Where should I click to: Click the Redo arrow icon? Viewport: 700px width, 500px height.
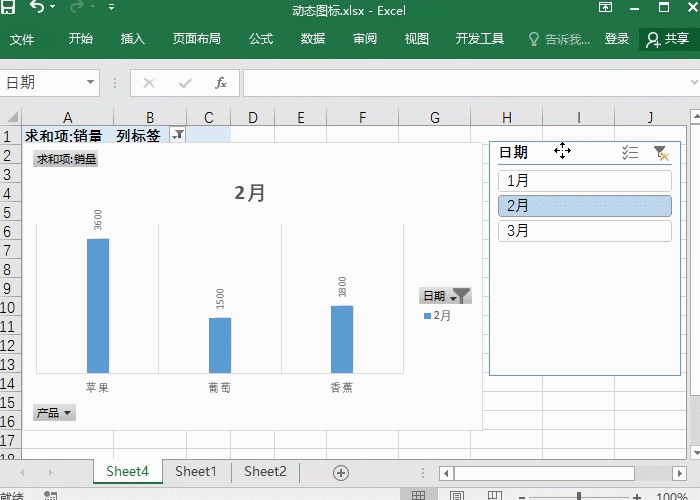coord(77,7)
